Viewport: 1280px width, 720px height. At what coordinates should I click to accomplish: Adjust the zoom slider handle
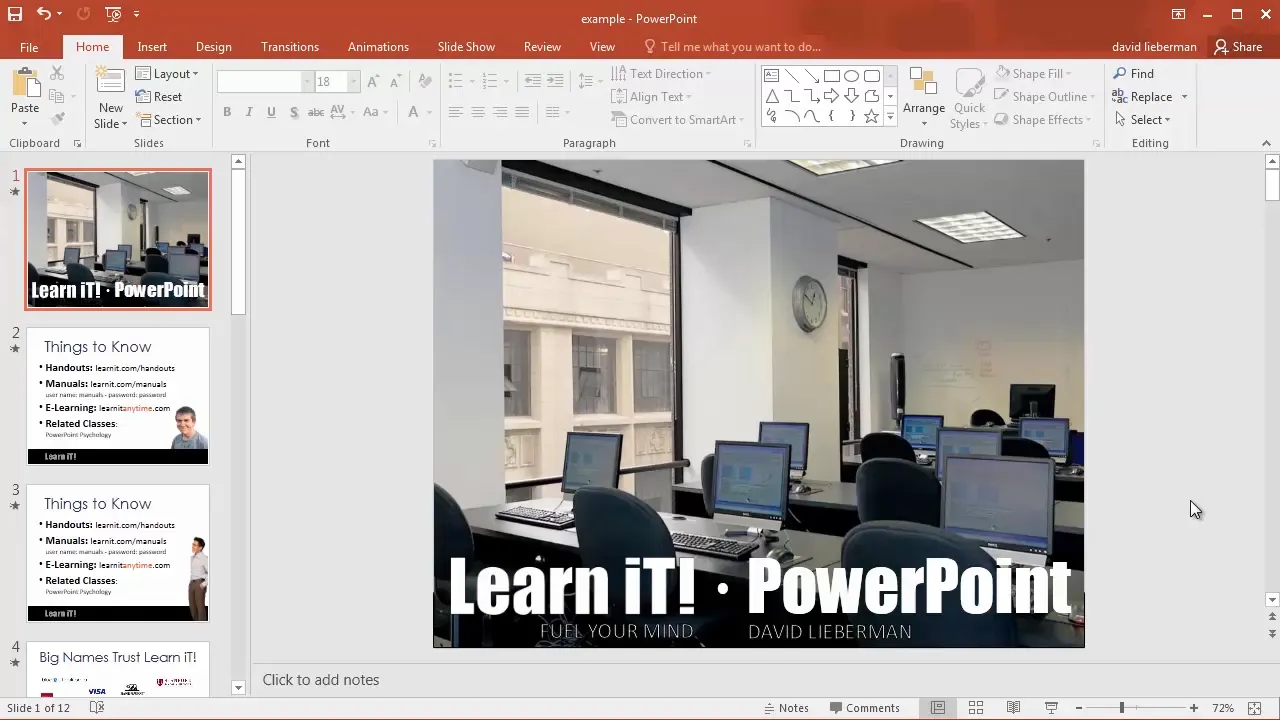[x=1122, y=708]
